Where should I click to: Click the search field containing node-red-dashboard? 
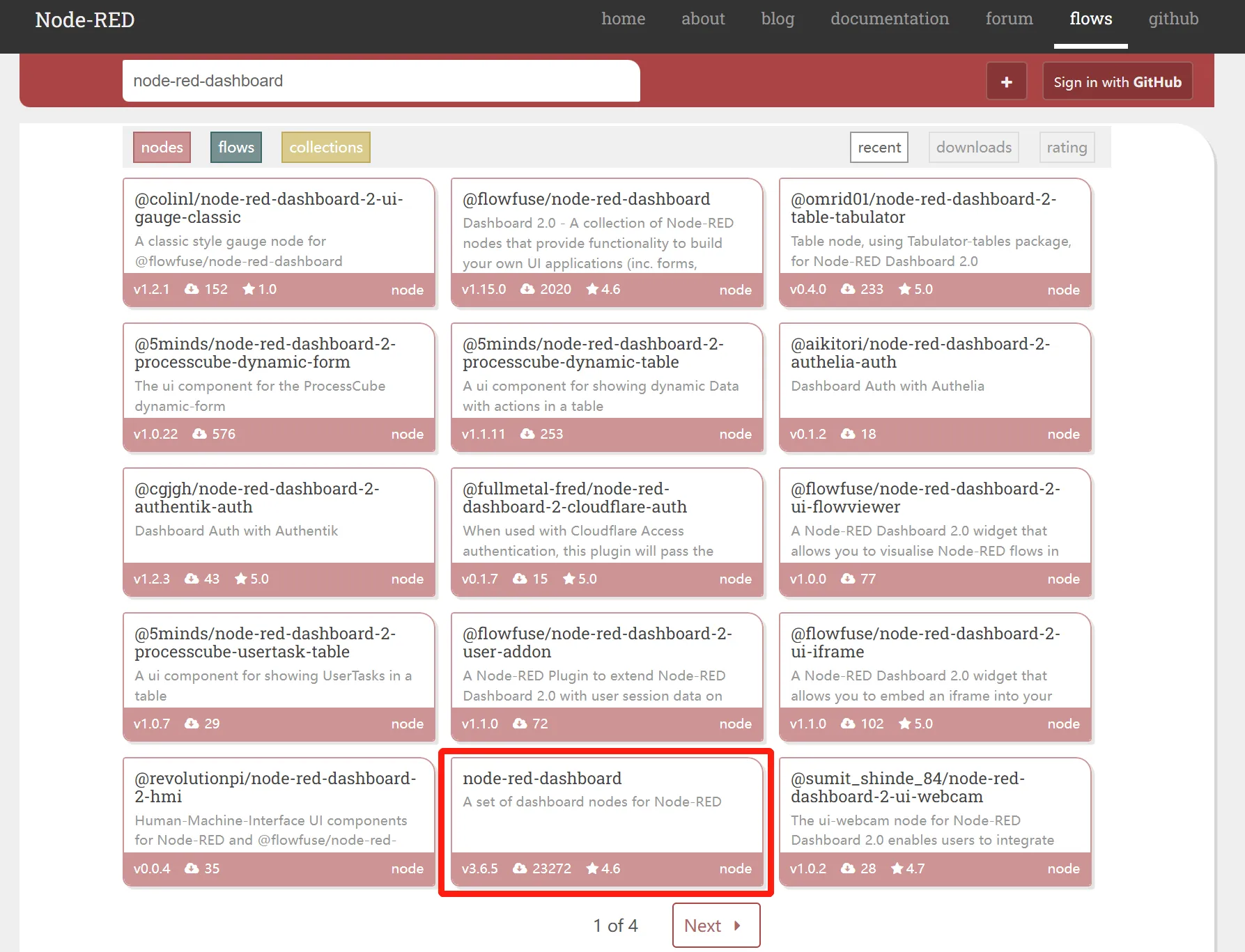381,81
